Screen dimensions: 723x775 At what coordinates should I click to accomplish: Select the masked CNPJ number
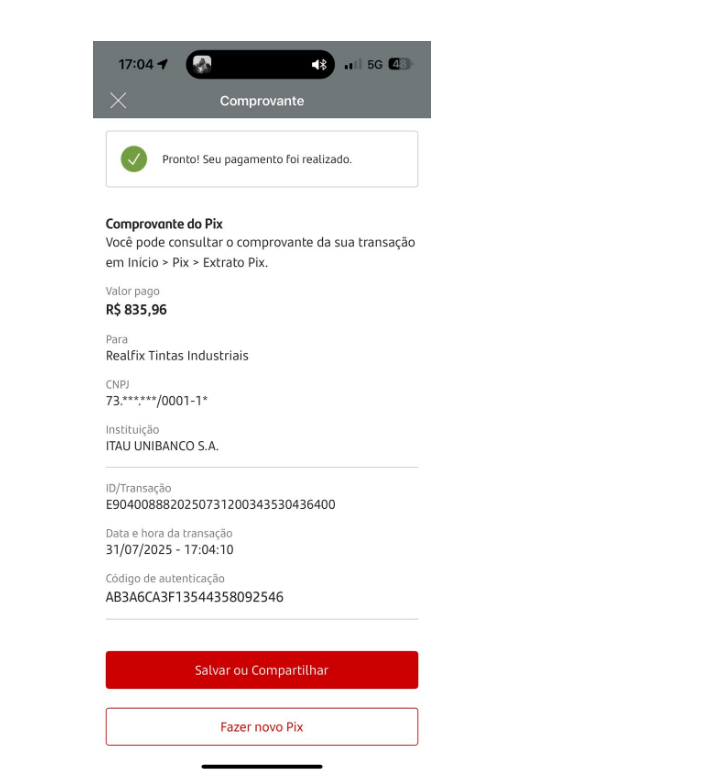157,401
